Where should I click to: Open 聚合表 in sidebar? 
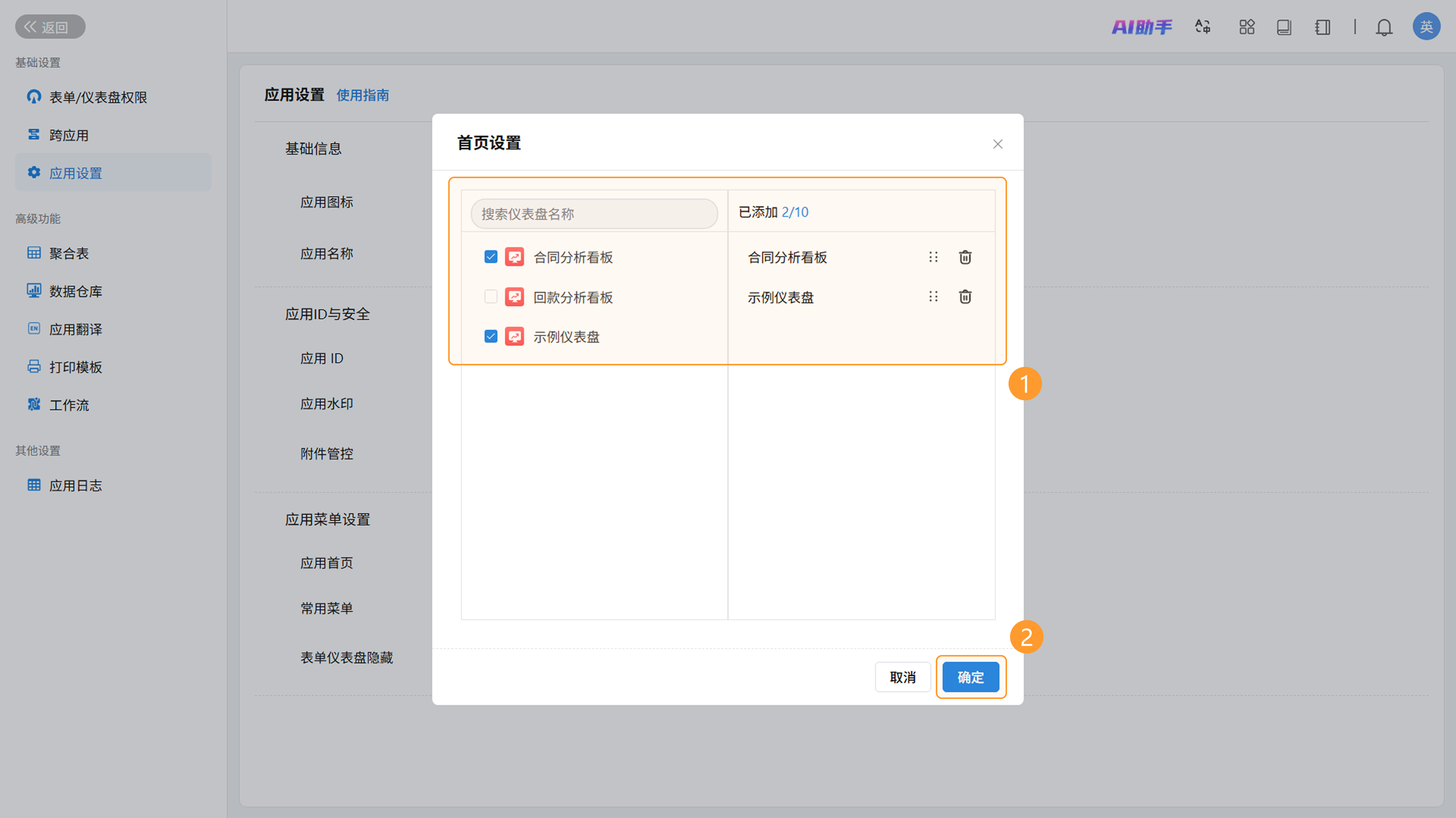[x=68, y=253]
